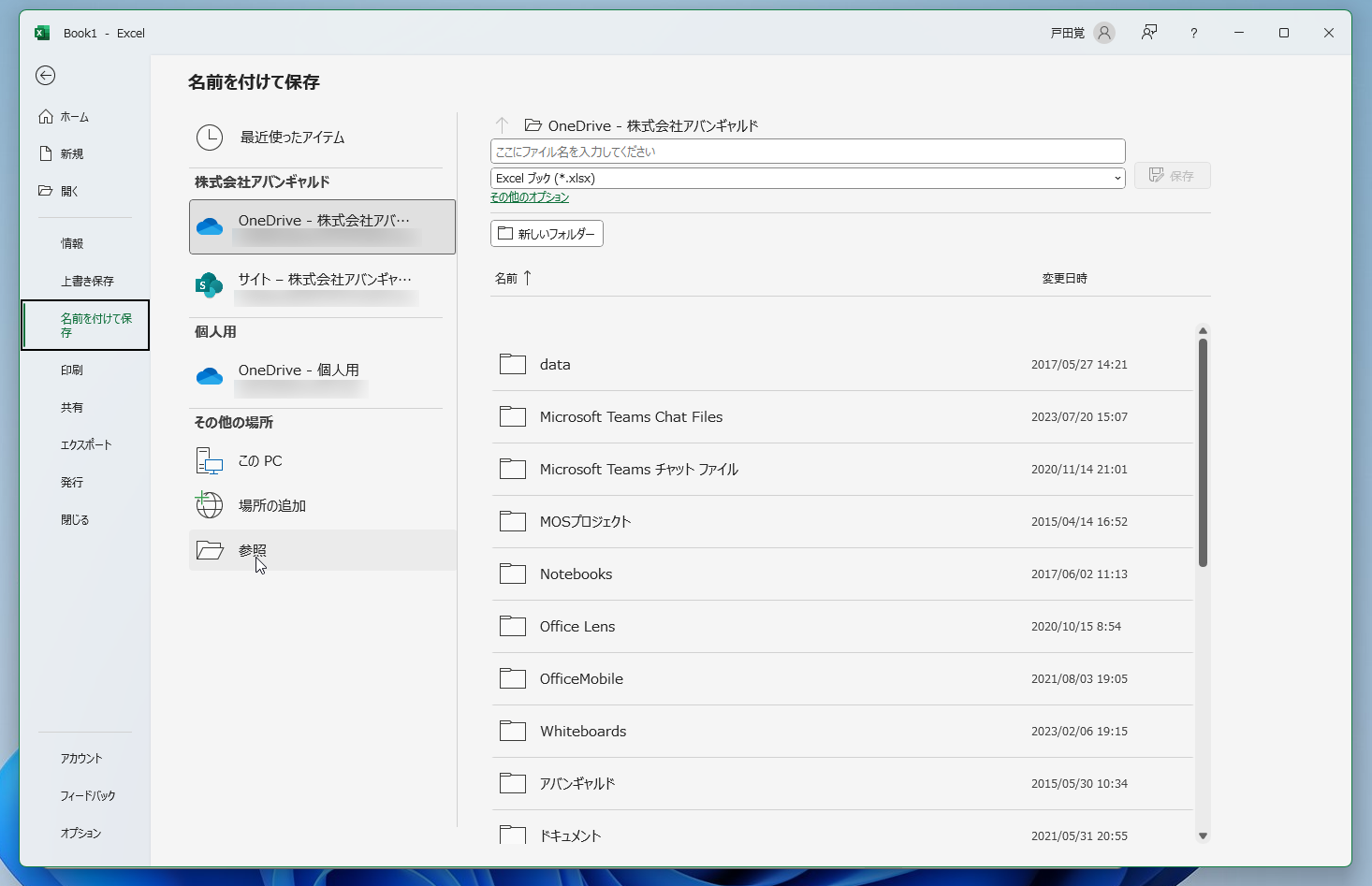Select 情報 (Info) menu item
The image size is (1372, 886).
(x=72, y=243)
